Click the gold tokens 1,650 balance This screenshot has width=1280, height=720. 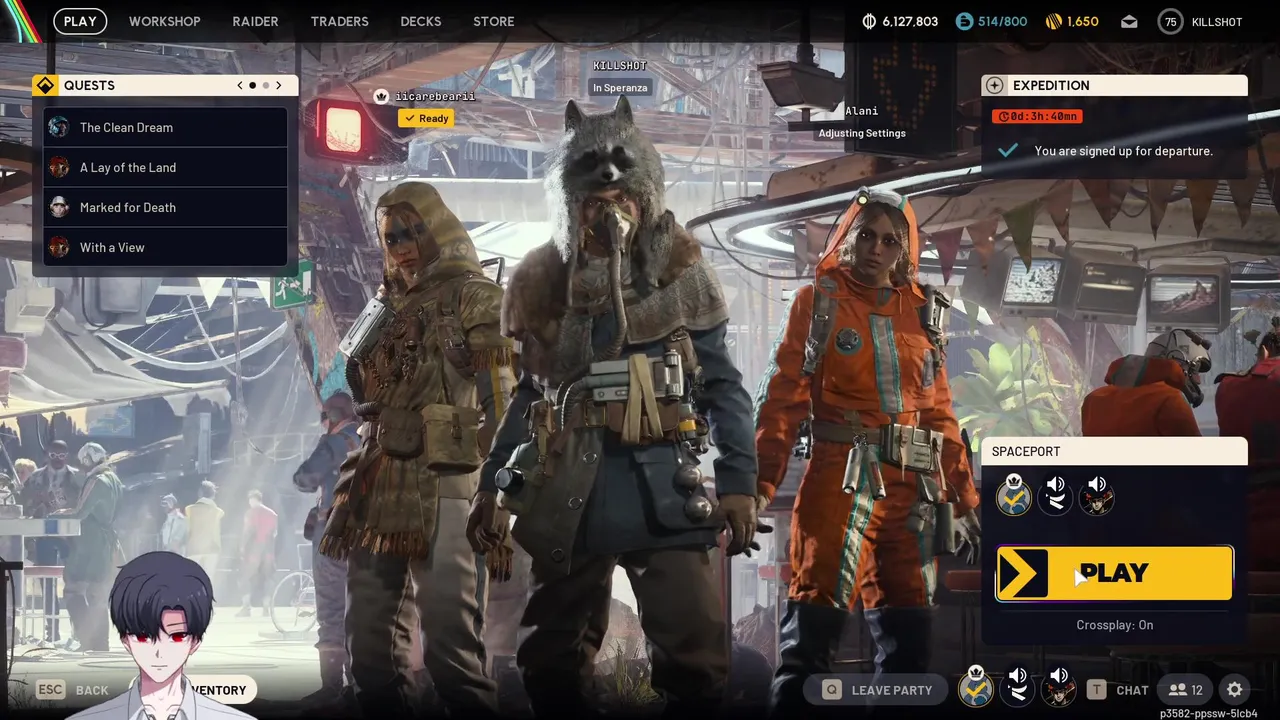click(x=1072, y=21)
